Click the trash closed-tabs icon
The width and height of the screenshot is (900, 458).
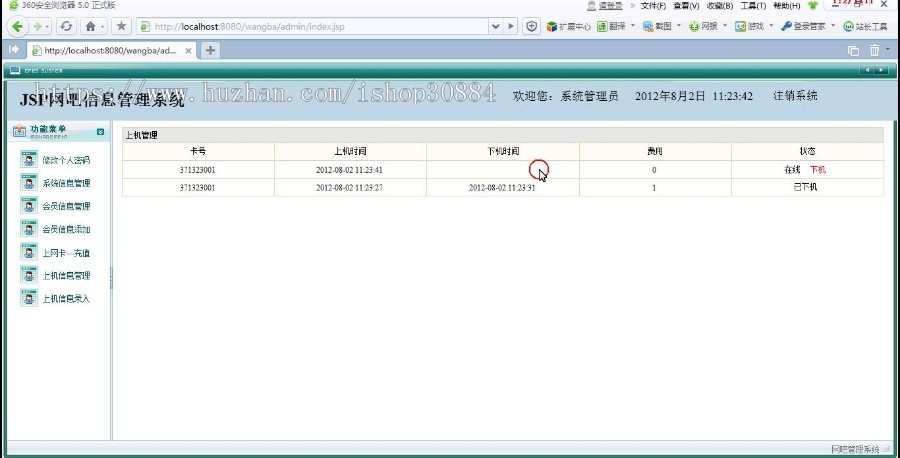coord(874,51)
